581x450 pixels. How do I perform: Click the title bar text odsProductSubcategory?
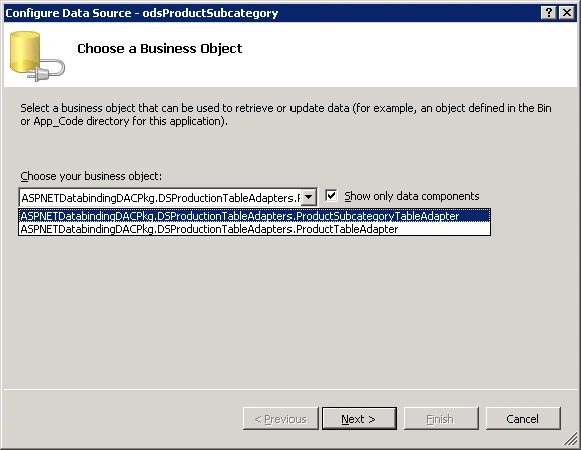coord(210,13)
